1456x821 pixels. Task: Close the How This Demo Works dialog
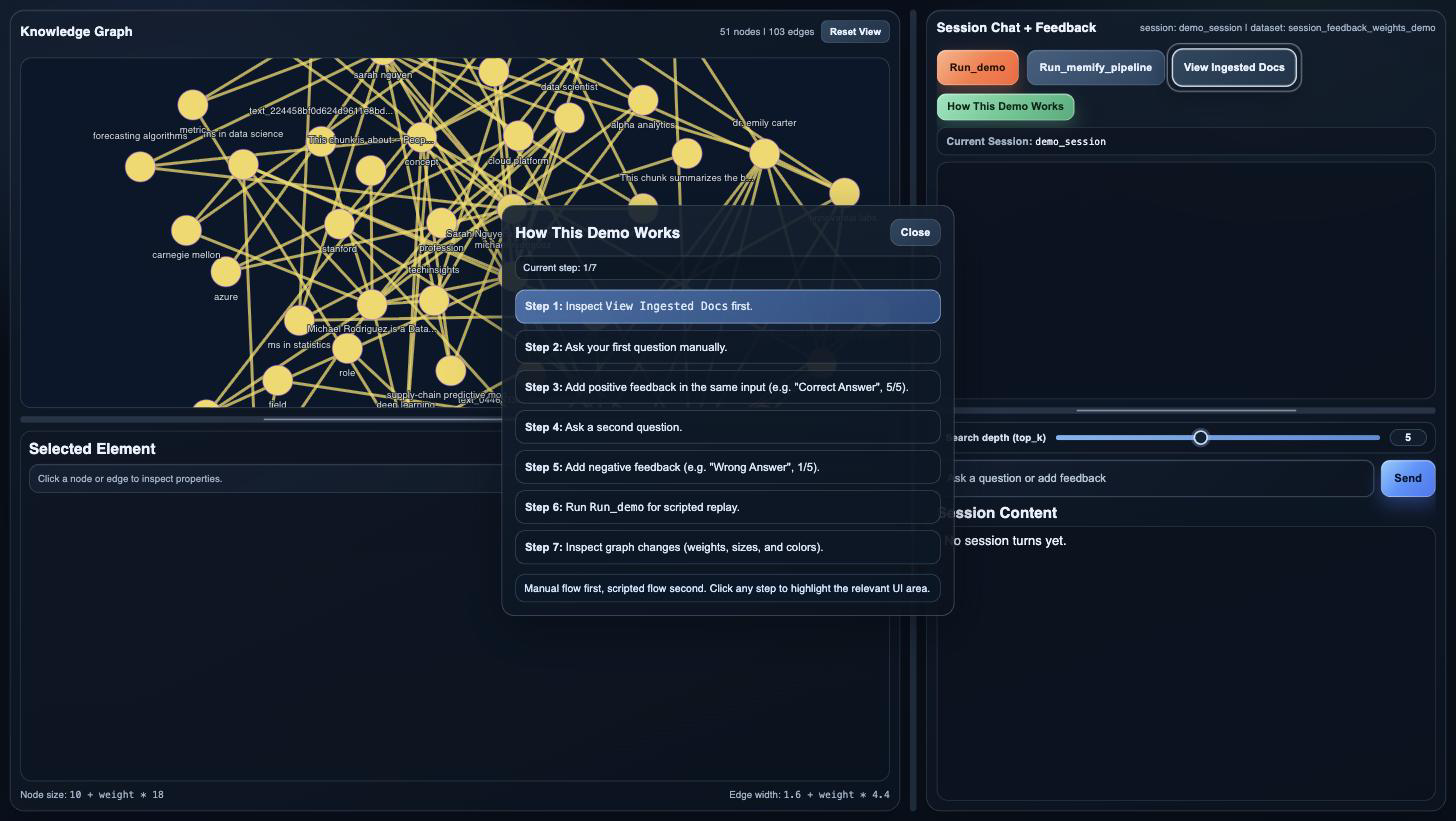click(915, 232)
